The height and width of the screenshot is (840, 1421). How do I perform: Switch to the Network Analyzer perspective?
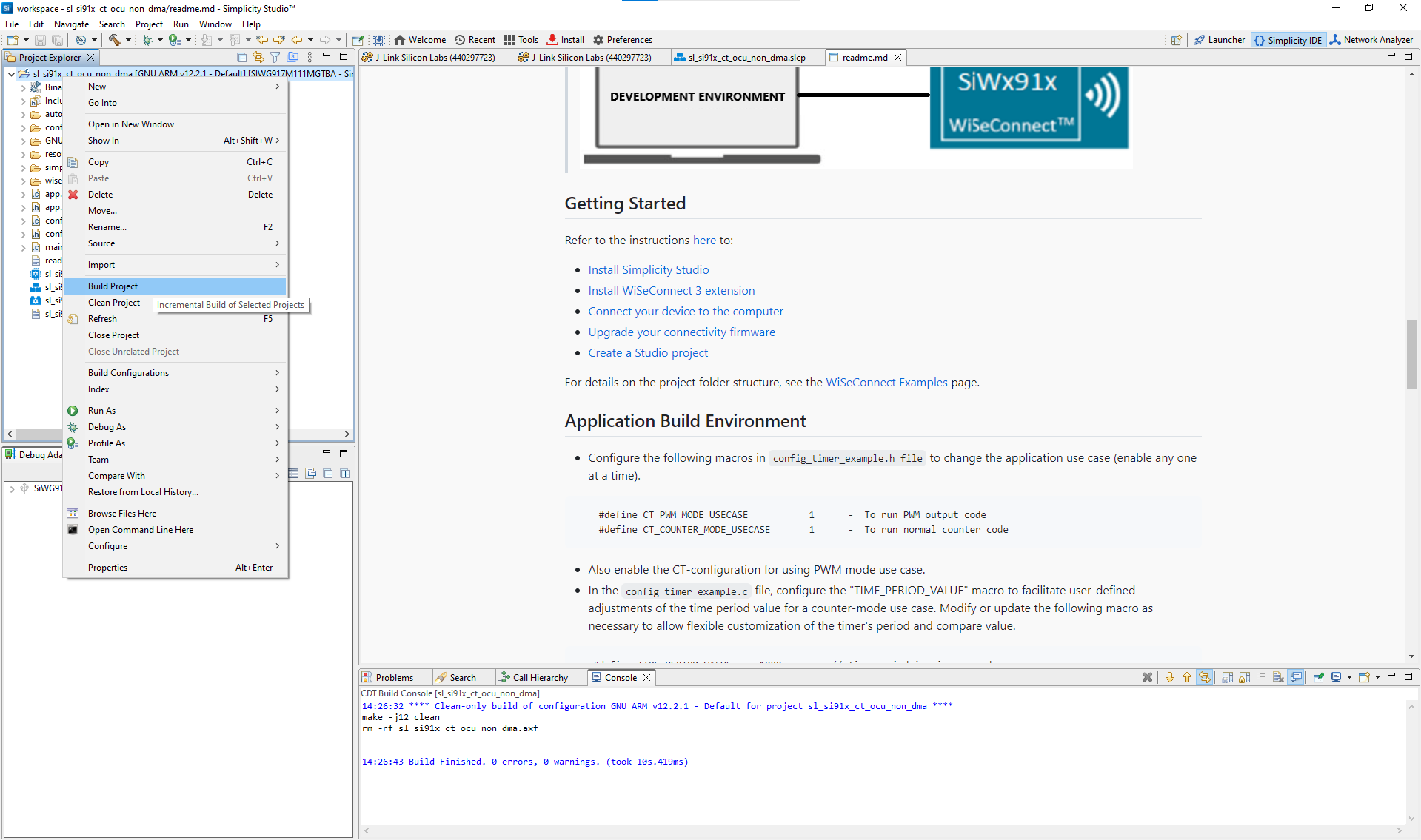click(x=1371, y=40)
